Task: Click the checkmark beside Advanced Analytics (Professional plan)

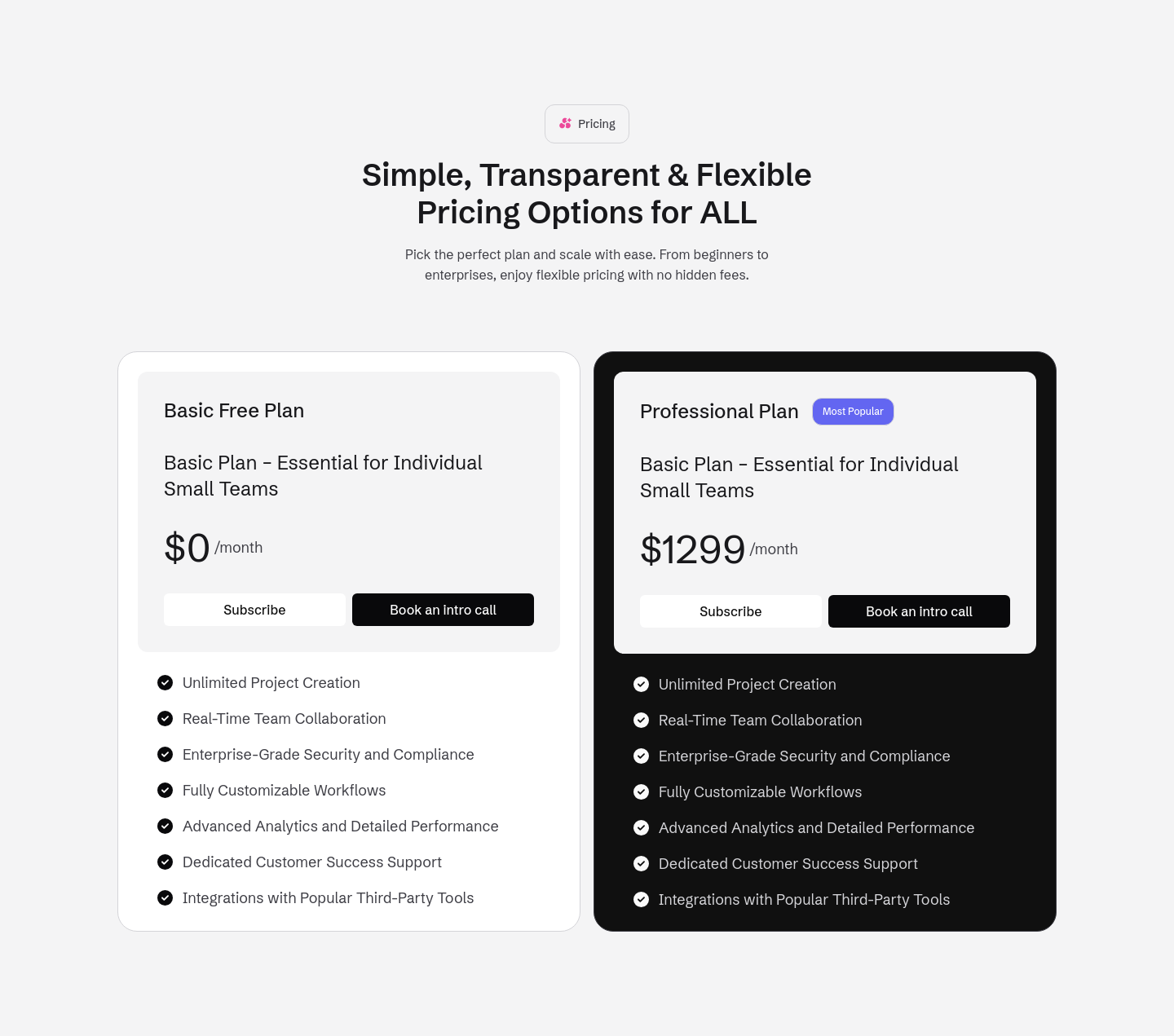Action: (642, 827)
